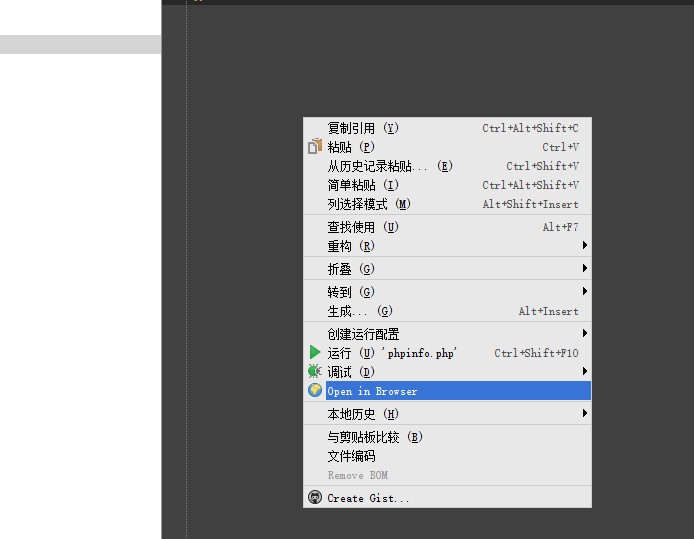The height and width of the screenshot is (539, 694).
Task: Expand the 转到 (G) submenu arrow
Action: point(585,291)
